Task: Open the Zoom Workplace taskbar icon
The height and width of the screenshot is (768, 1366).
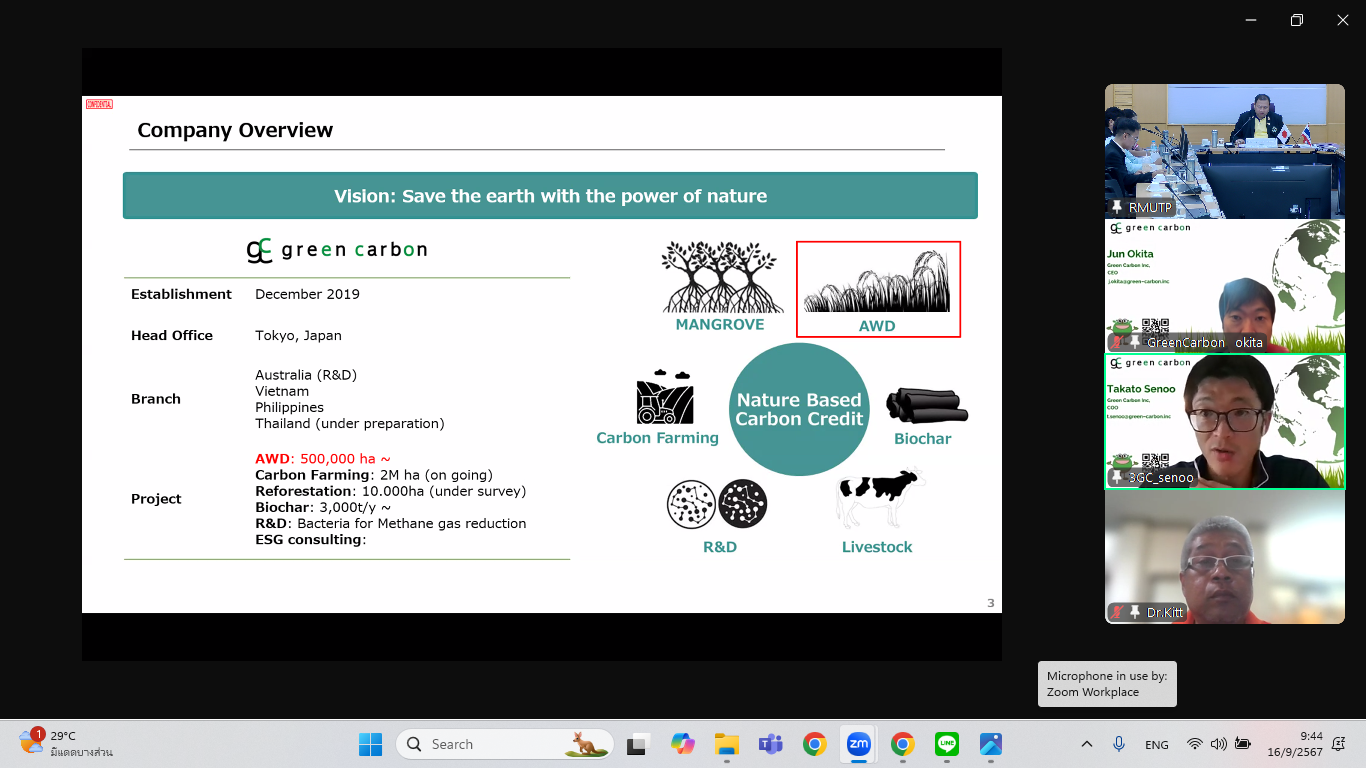Action: click(858, 744)
